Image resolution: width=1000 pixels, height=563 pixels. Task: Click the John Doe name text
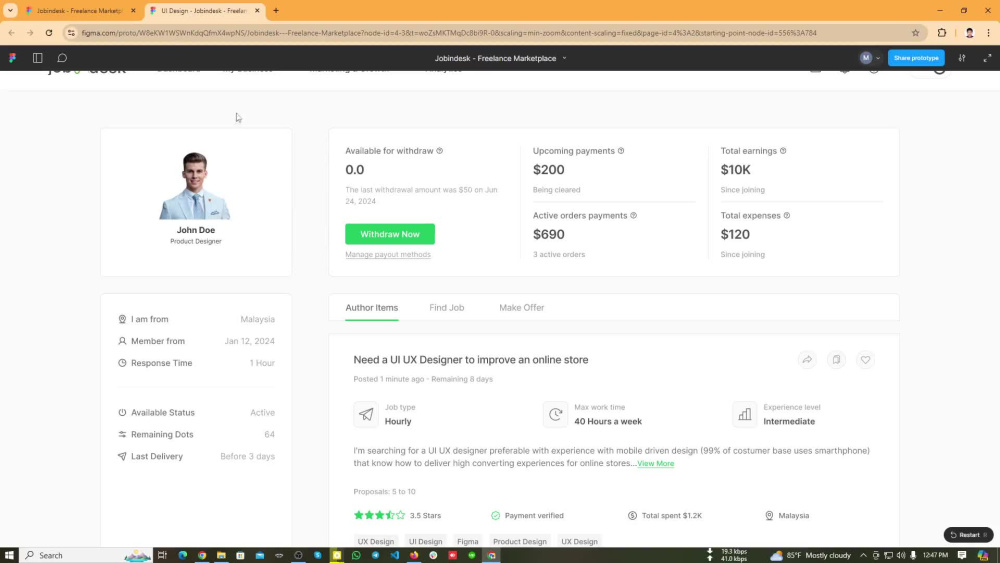[196, 230]
